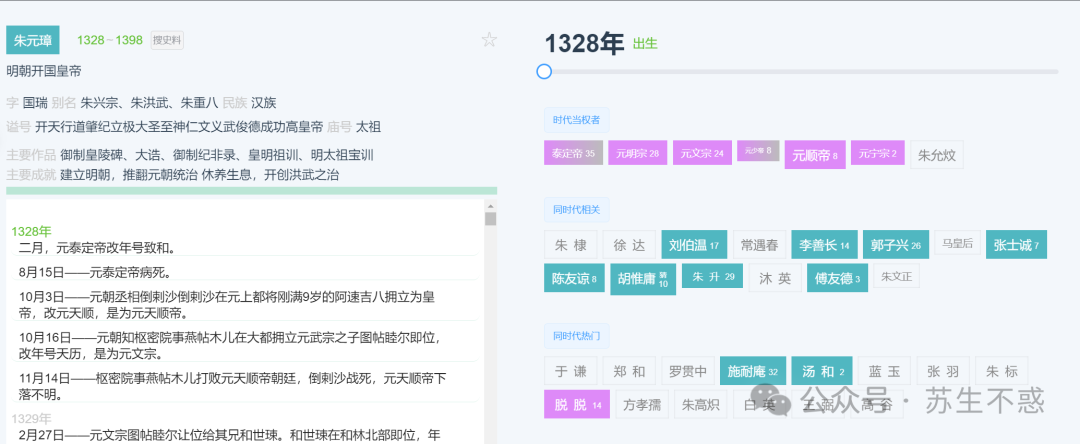Select the 张羽 tag
Image resolution: width=1080 pixels, height=444 pixels.
[x=943, y=371]
